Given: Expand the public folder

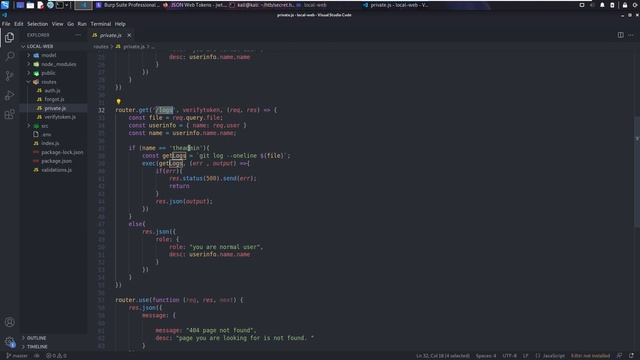Looking at the screenshot, I should pyautogui.click(x=54, y=73).
